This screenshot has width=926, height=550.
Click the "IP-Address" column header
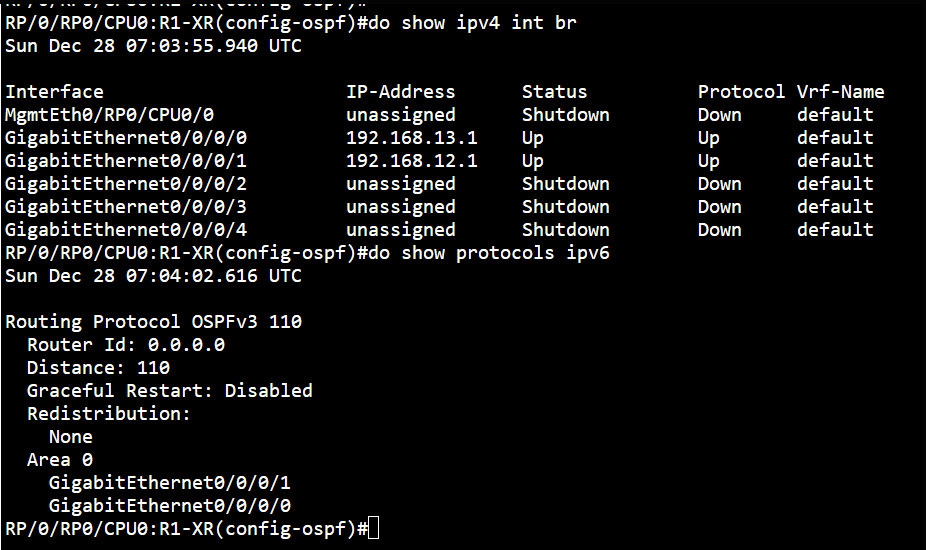pos(401,92)
